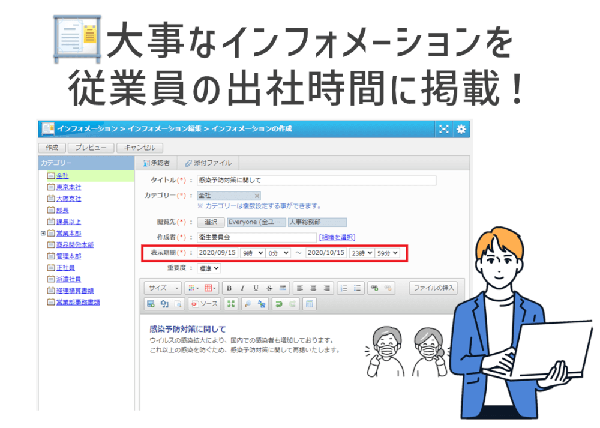Click the document preview icon in editor toolbar
The width and height of the screenshot is (600, 428).
click(178, 304)
